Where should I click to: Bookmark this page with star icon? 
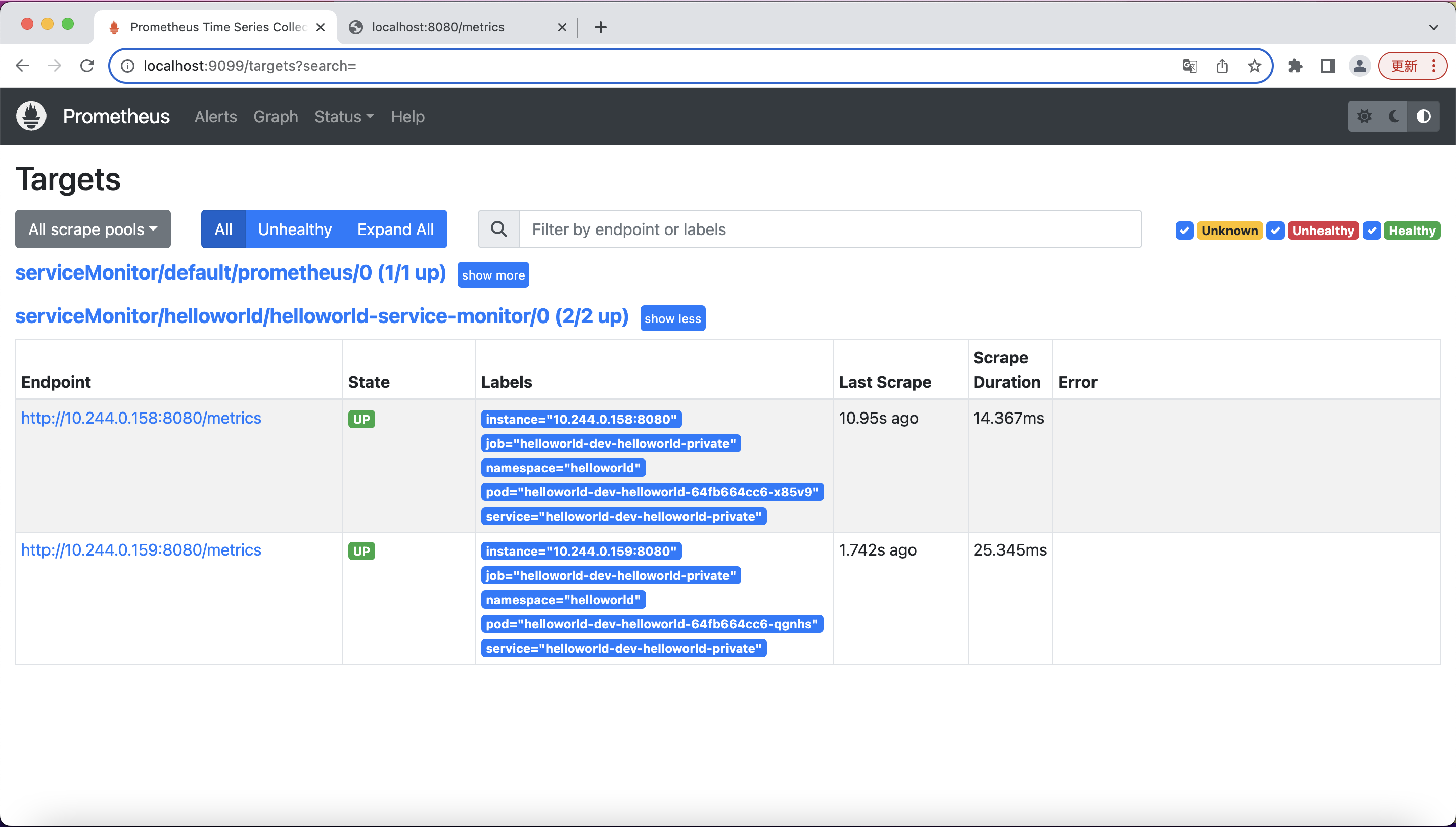pyautogui.click(x=1254, y=66)
